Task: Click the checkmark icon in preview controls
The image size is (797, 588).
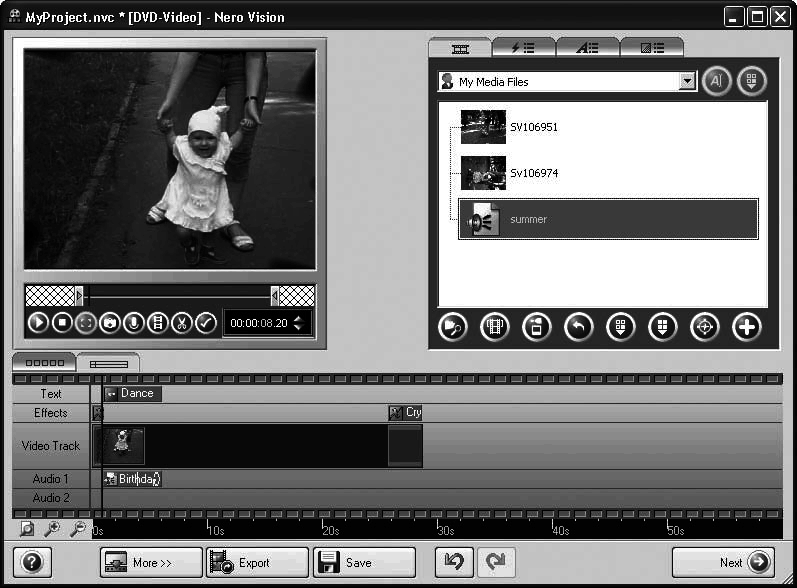Action: [206, 323]
